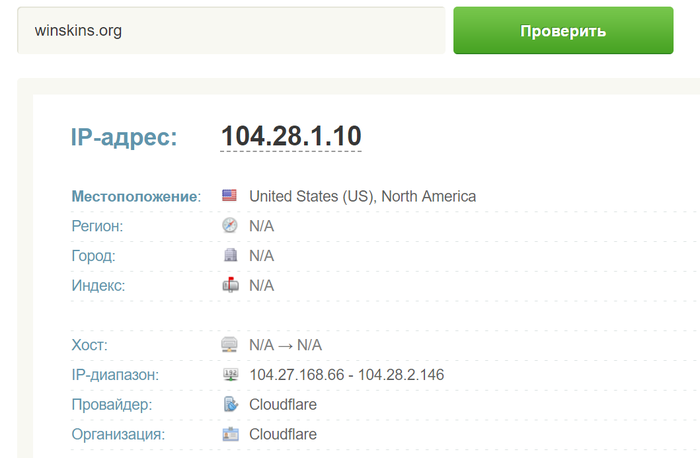Click the Индекс row label

[x=98, y=285]
